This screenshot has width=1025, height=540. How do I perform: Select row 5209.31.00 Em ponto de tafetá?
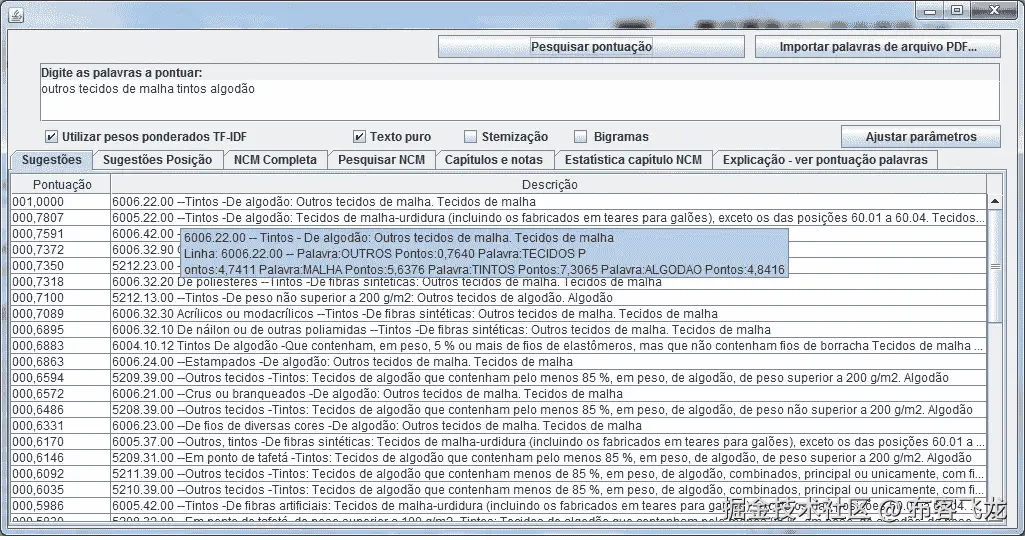point(499,458)
